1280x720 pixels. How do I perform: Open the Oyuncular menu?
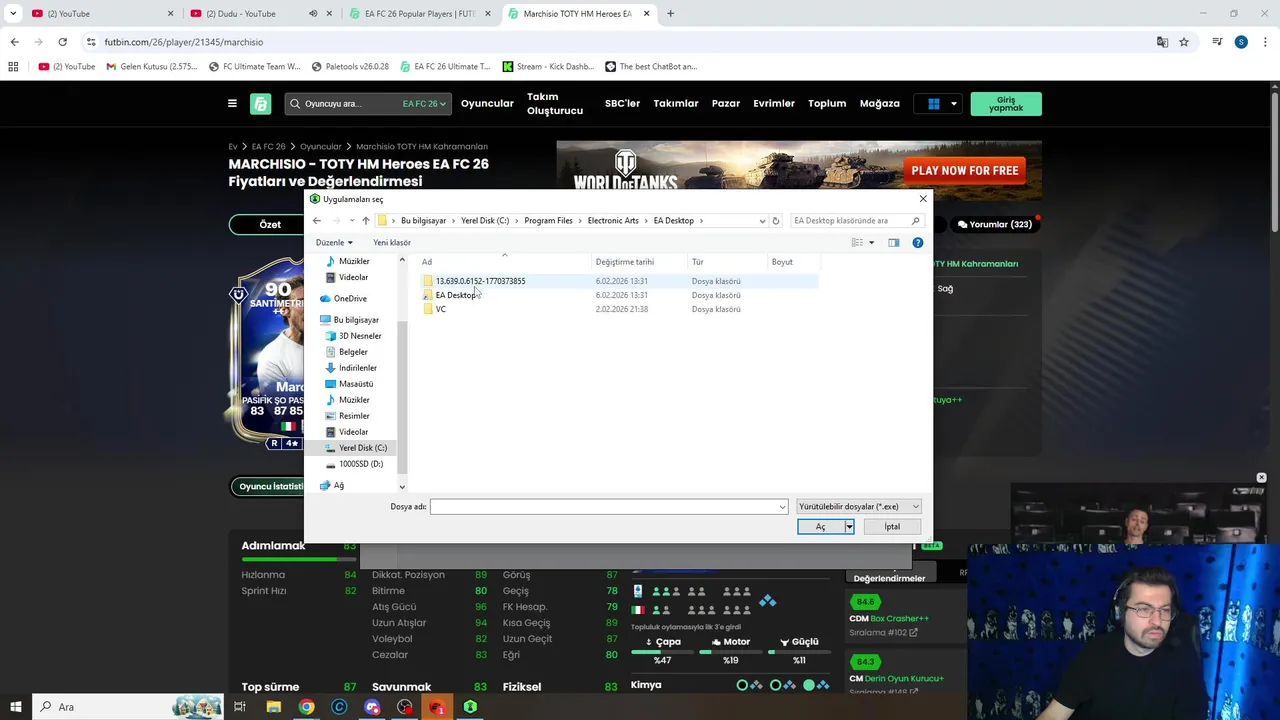[487, 104]
